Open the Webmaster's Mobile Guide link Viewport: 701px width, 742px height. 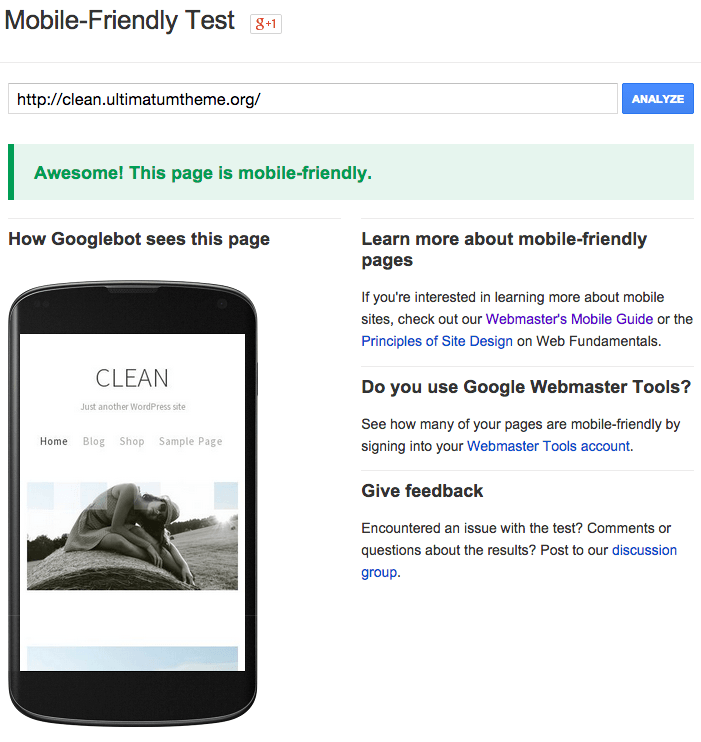[x=569, y=319]
